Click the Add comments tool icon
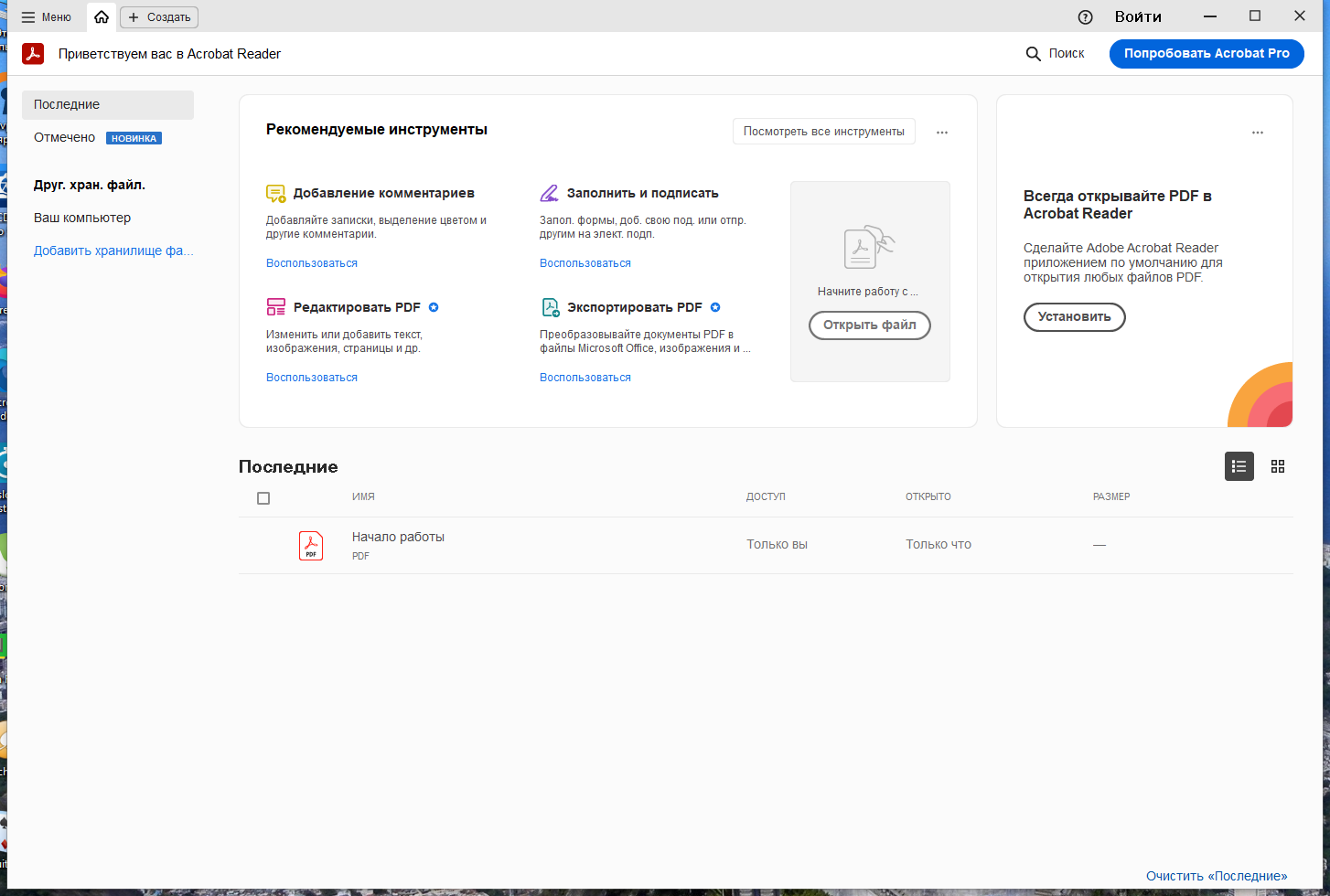This screenshot has height=896, width=1330. (275, 194)
